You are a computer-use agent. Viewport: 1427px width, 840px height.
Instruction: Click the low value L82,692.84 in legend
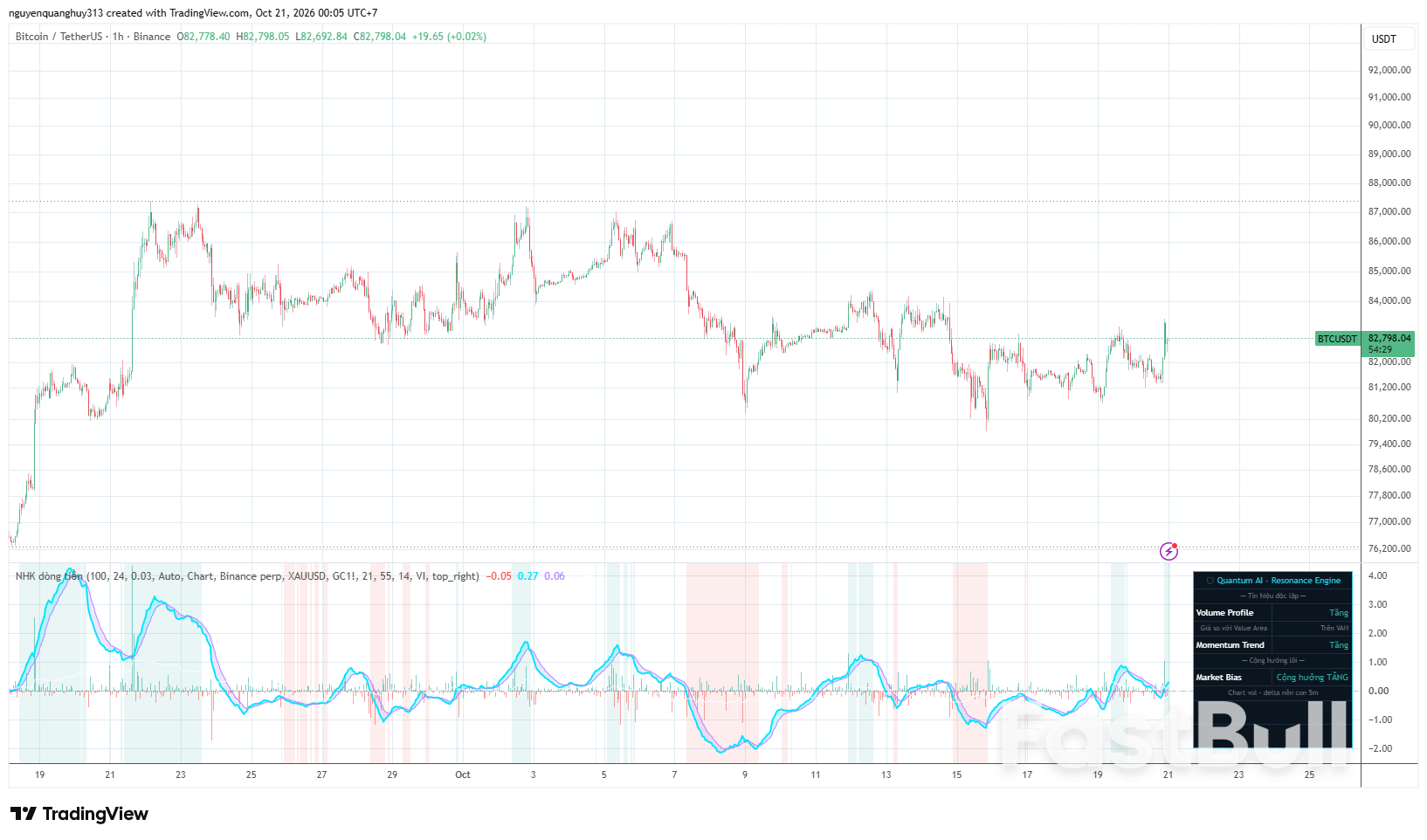tap(321, 37)
